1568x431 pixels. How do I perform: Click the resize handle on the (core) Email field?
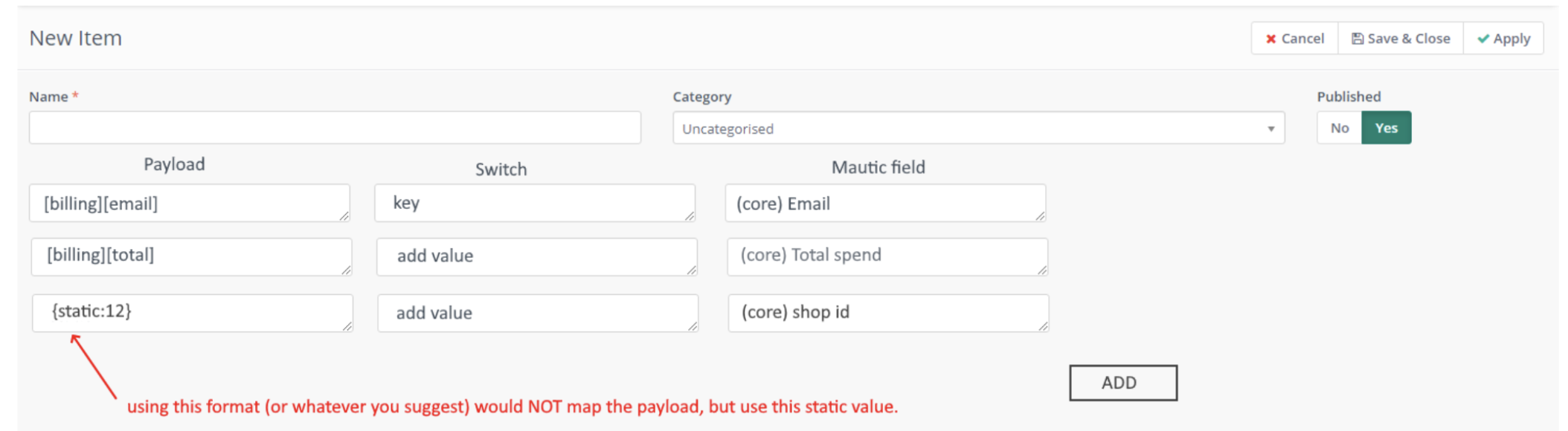tap(1041, 217)
